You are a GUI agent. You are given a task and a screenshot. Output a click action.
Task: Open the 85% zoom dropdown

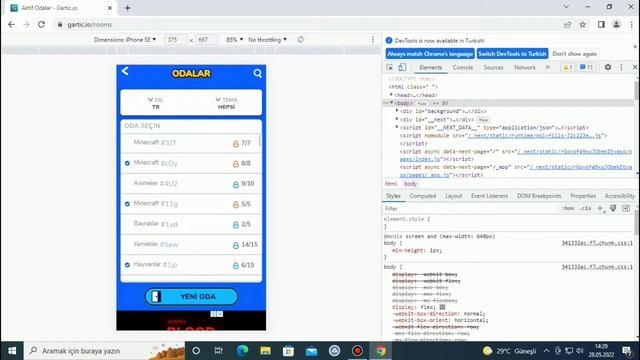point(234,40)
